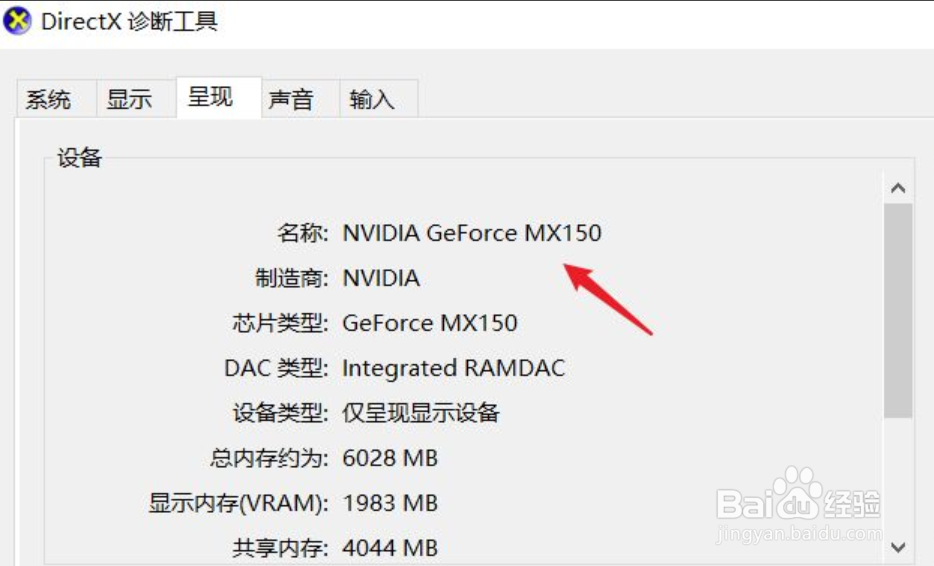
Task: Click the DirectX diagnostic tool title icon
Action: pyautogui.click(x=17, y=21)
